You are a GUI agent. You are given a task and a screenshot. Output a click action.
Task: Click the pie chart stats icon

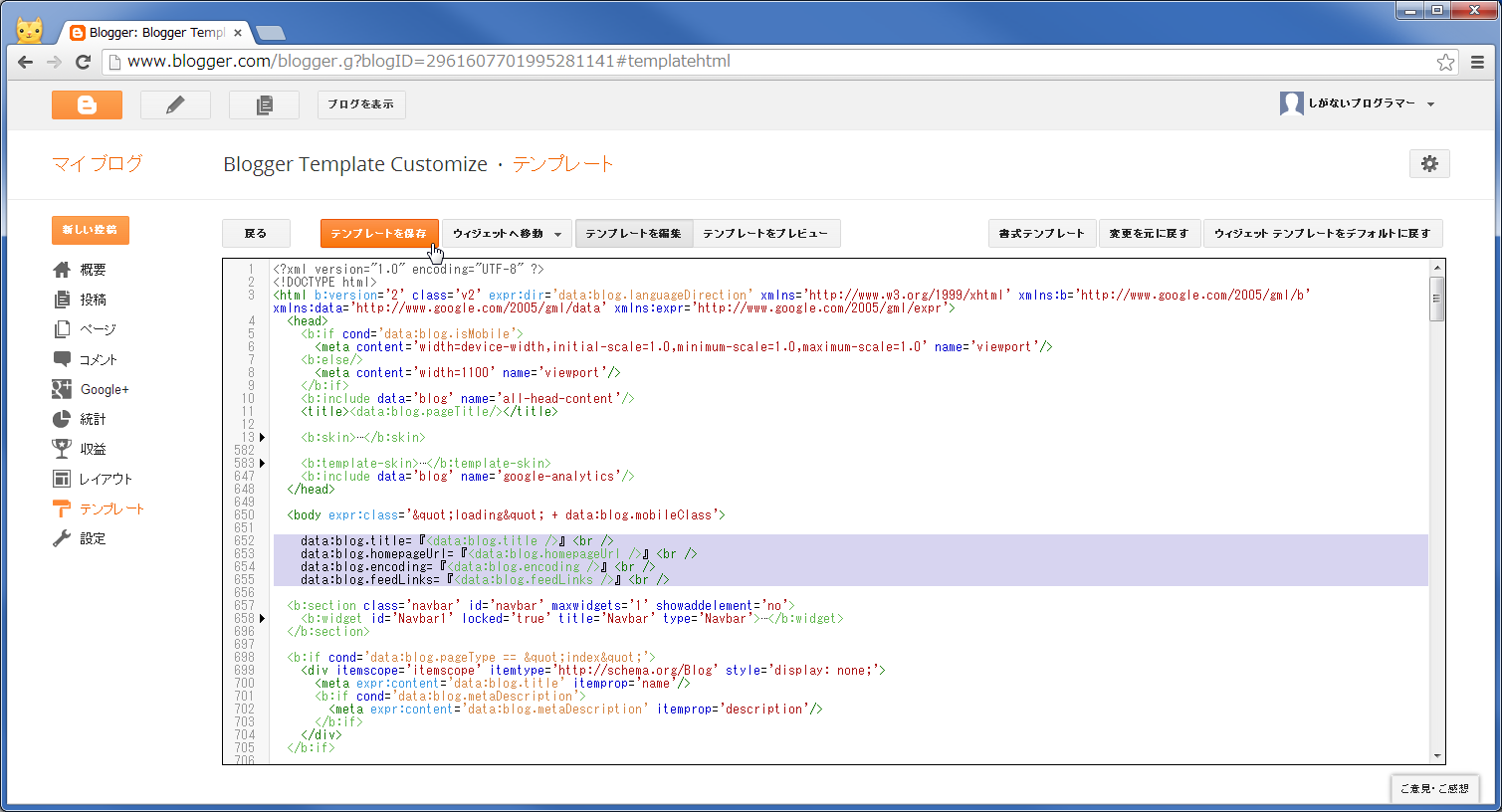[62, 419]
